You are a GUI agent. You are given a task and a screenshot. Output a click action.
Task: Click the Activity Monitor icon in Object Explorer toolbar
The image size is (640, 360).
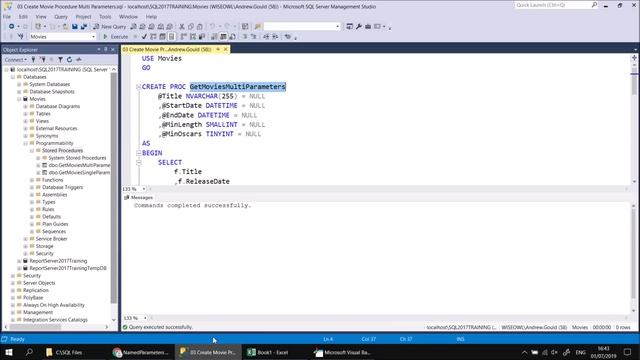click(79, 60)
